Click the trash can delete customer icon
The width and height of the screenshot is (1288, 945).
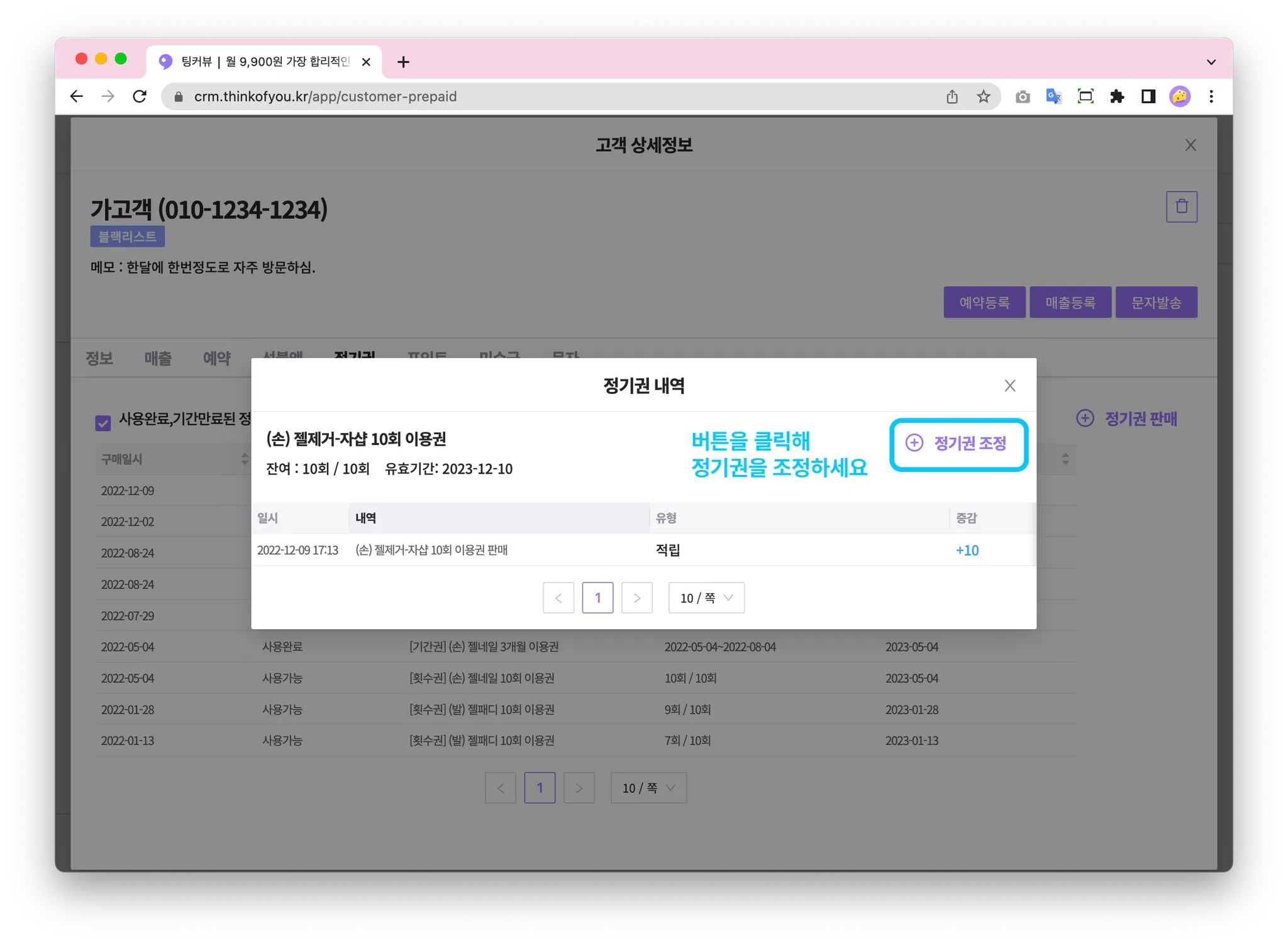tap(1181, 206)
